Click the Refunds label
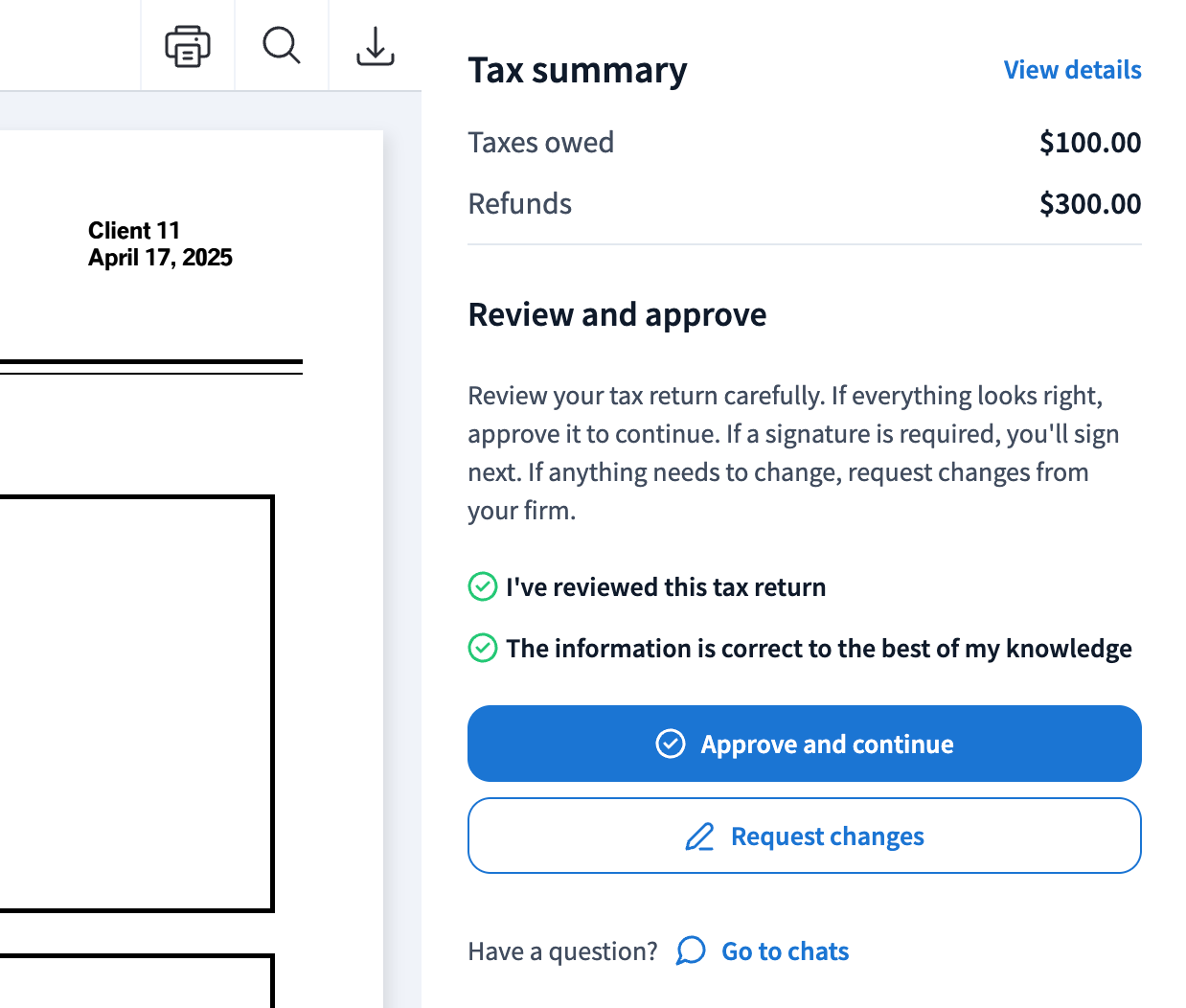Viewport: 1186px width, 1008px height. pos(520,204)
